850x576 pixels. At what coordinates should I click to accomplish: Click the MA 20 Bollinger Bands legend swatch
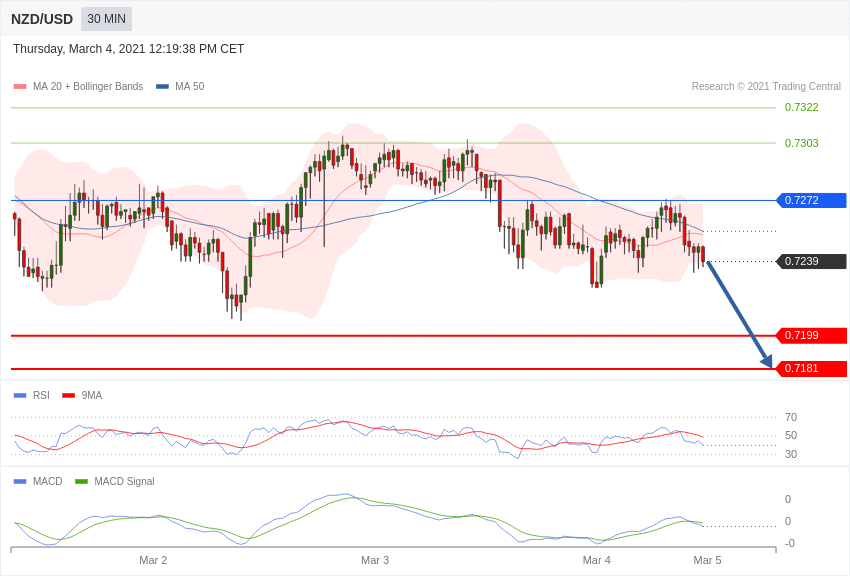pos(20,87)
